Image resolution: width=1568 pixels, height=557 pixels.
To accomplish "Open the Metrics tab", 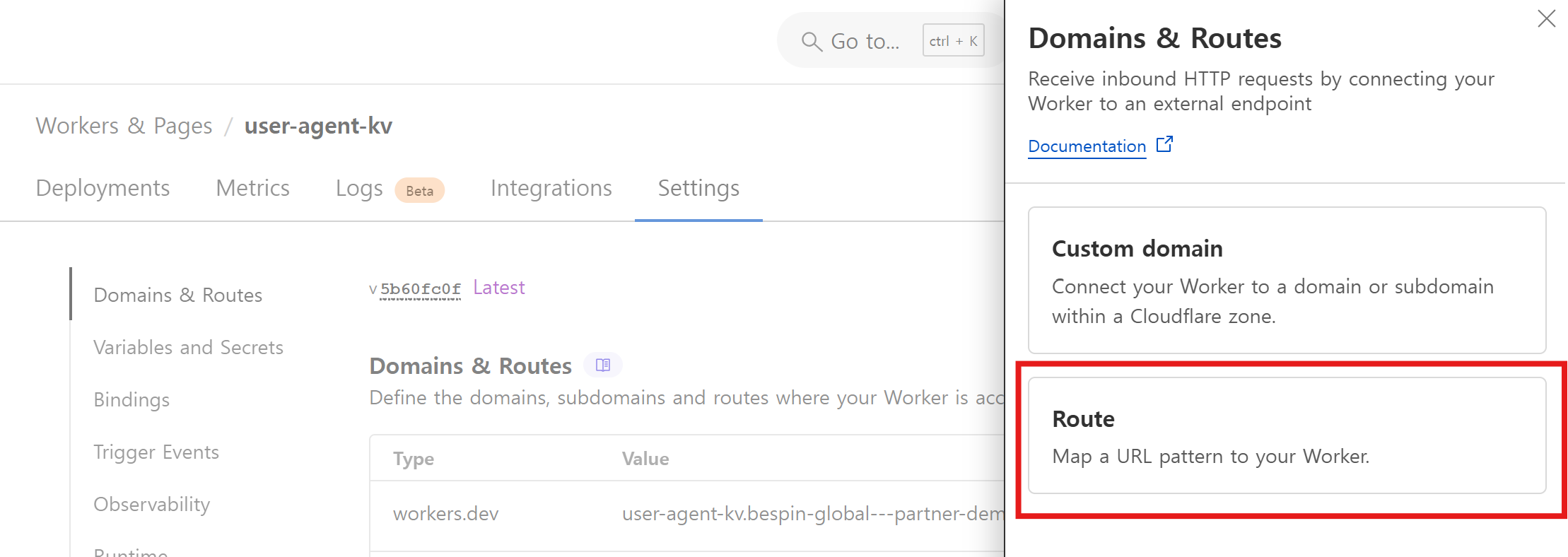I will (x=252, y=188).
